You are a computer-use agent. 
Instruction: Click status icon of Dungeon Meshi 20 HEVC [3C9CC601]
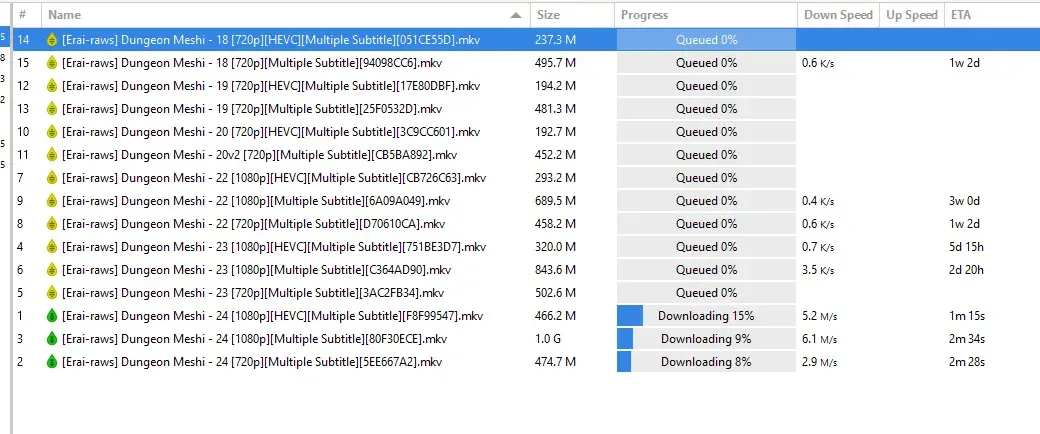point(52,132)
